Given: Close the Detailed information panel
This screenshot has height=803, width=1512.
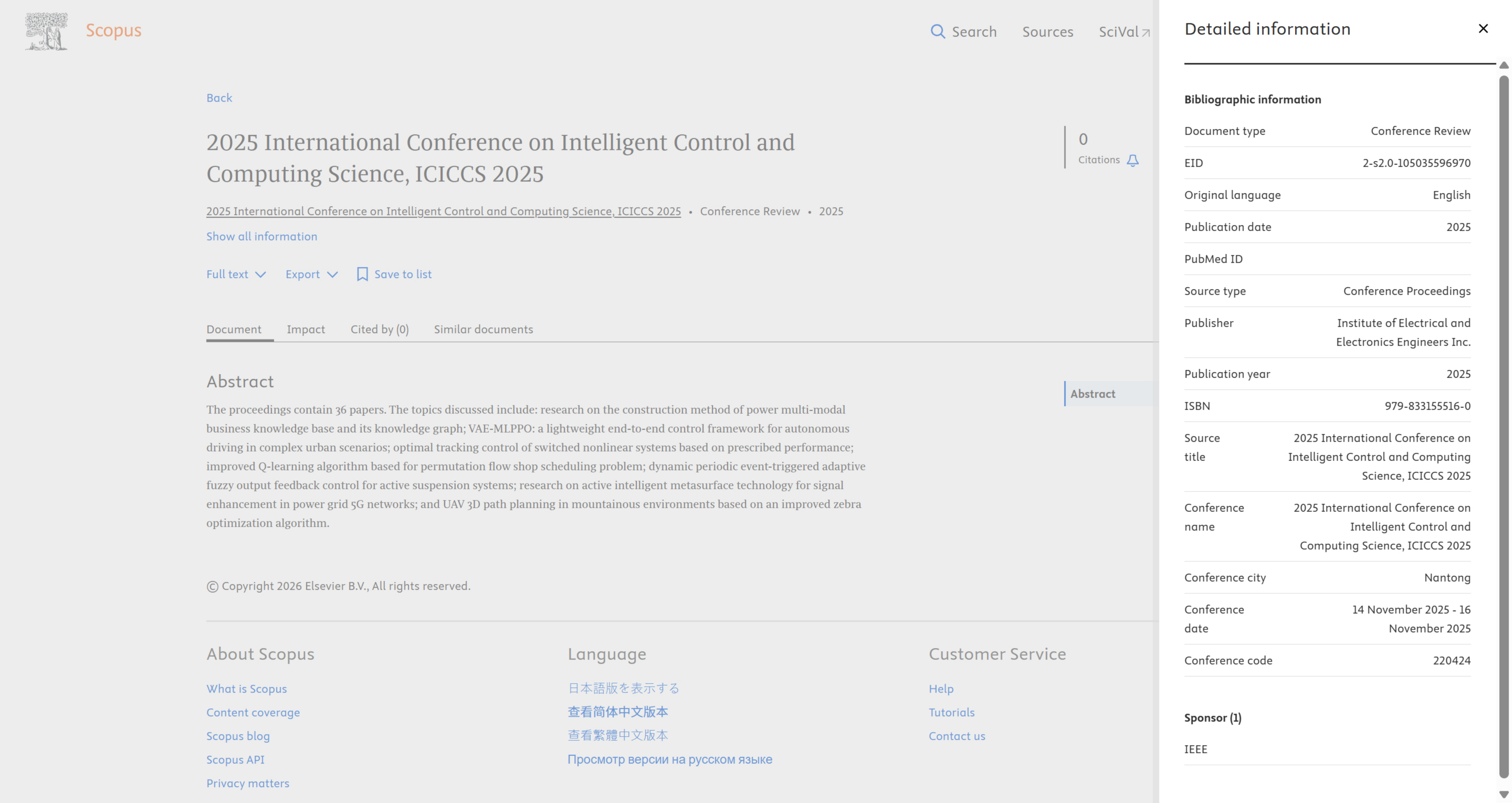Looking at the screenshot, I should [1483, 29].
